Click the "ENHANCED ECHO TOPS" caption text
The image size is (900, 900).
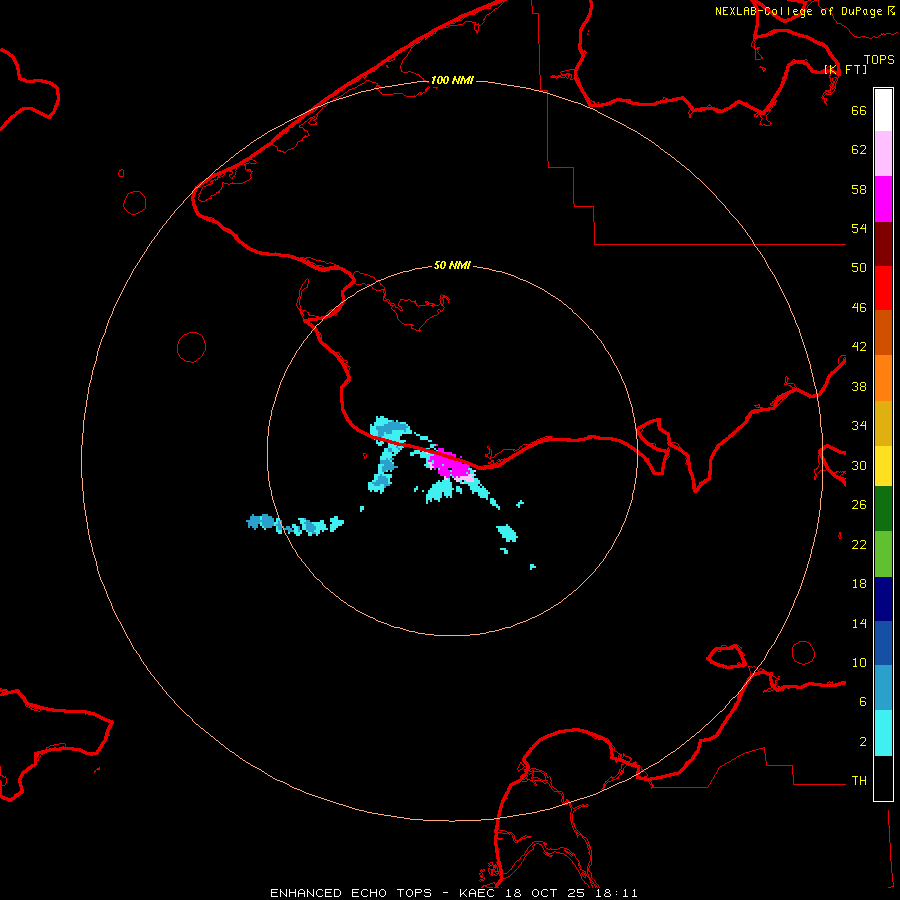click(x=351, y=893)
